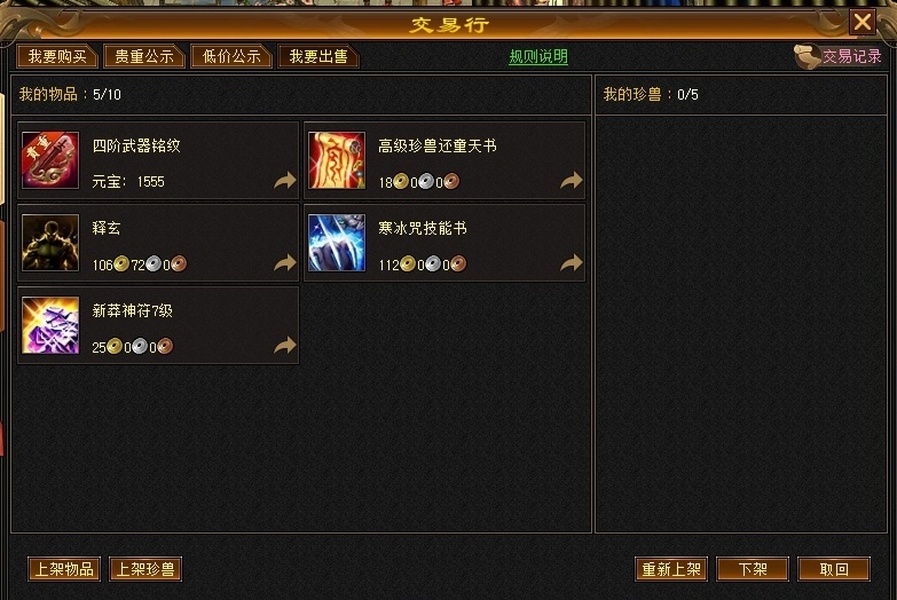Click share arrow on 高级珍兽还童天书 listing
This screenshot has width=897, height=600.
[571, 181]
